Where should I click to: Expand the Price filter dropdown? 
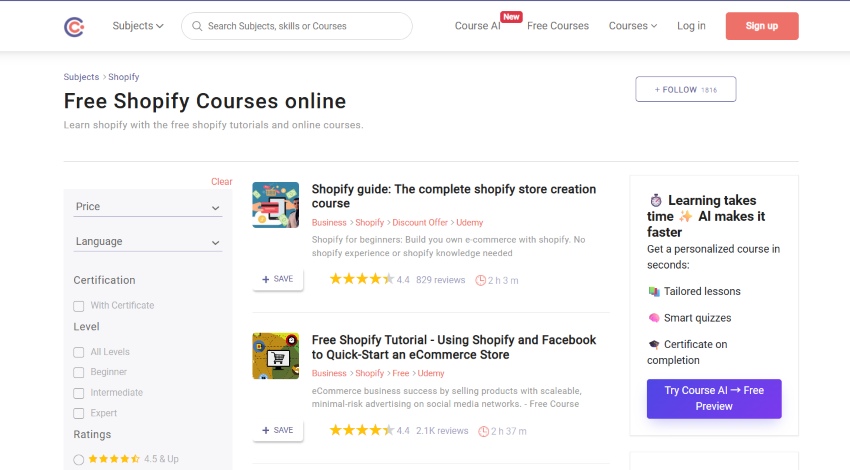tap(148, 207)
